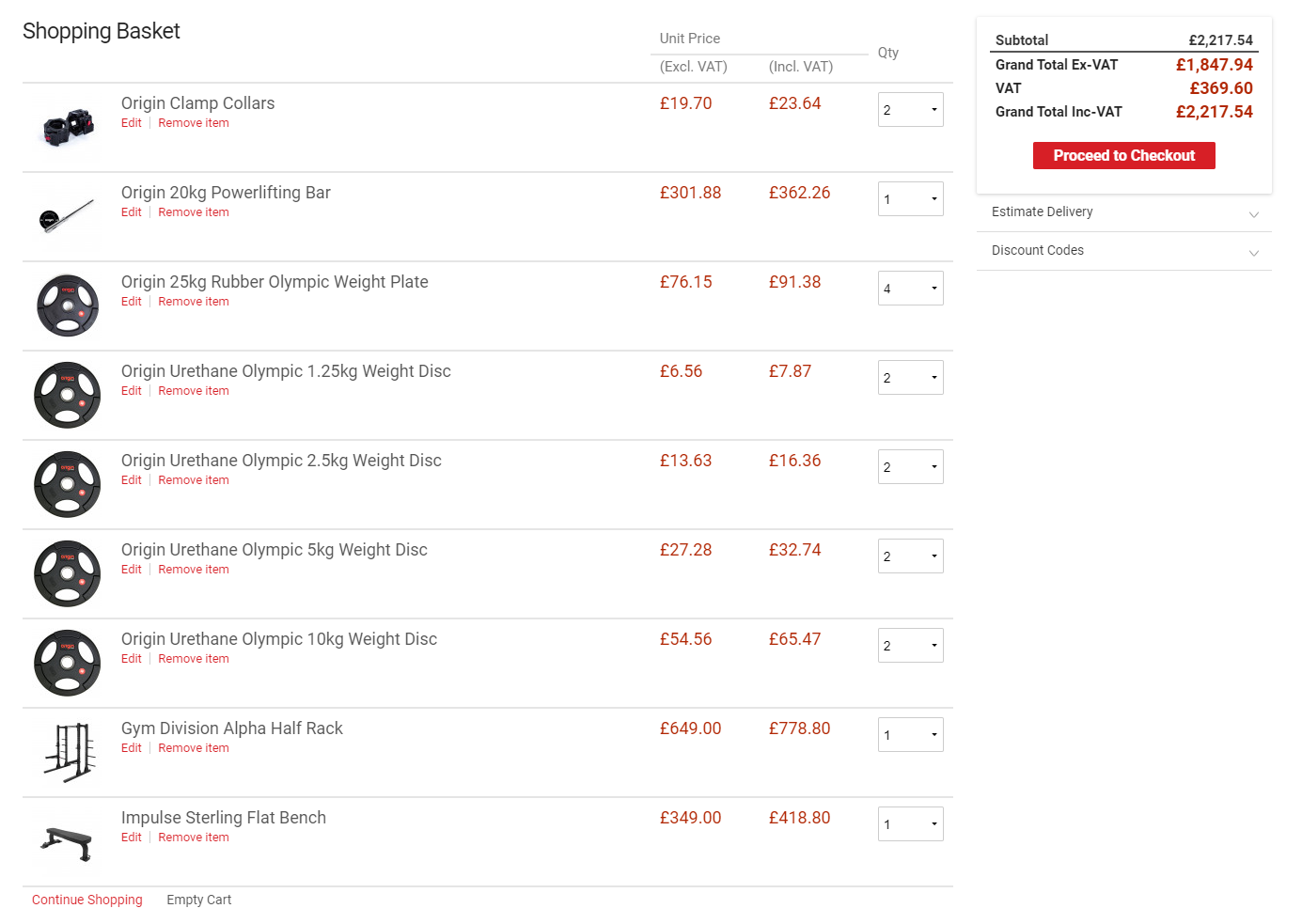Change quantity of Urethane 2.5kg Weight Disc
The height and width of the screenshot is (924, 1302).
click(x=910, y=467)
